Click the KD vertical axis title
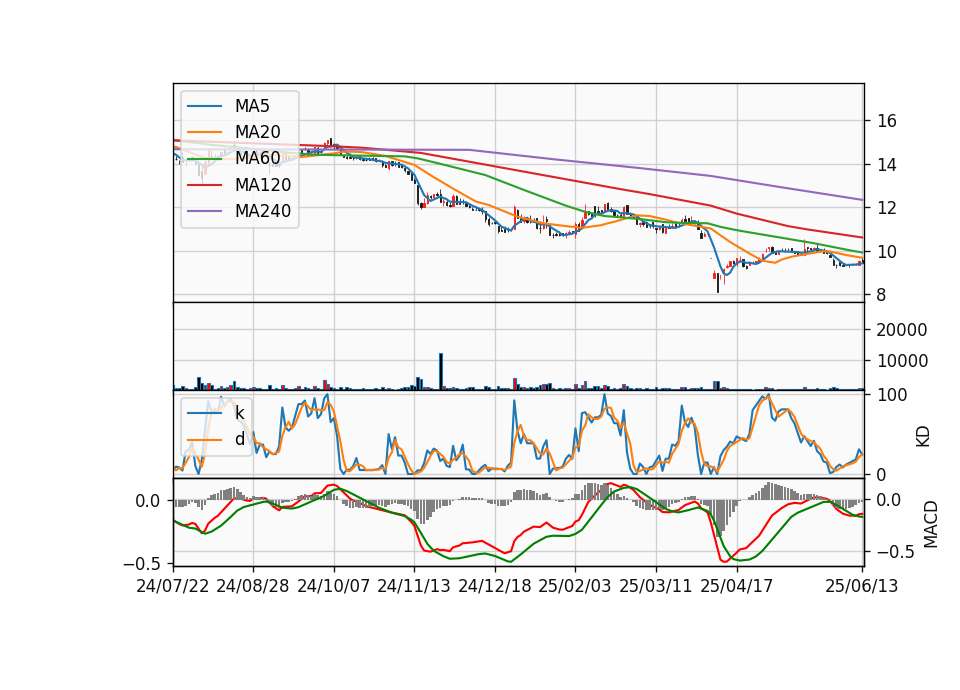The image size is (960, 690). (x=923, y=437)
